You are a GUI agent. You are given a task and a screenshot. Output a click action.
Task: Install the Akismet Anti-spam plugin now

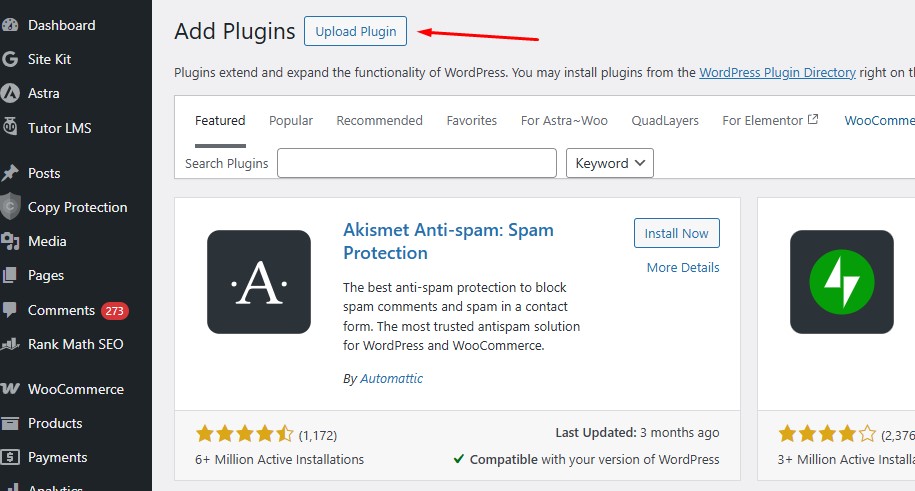[x=676, y=233]
